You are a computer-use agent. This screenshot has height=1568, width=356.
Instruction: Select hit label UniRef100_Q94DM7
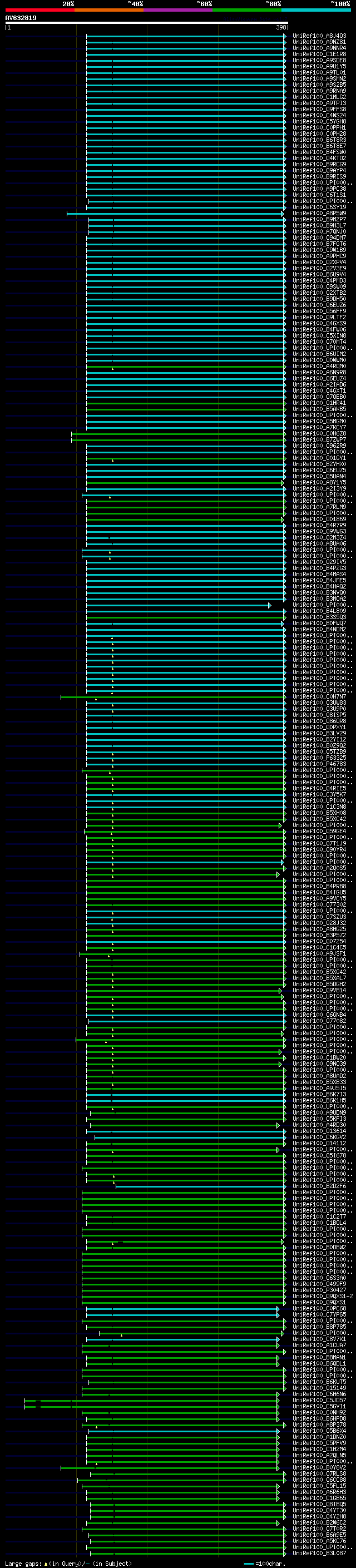click(x=319, y=238)
